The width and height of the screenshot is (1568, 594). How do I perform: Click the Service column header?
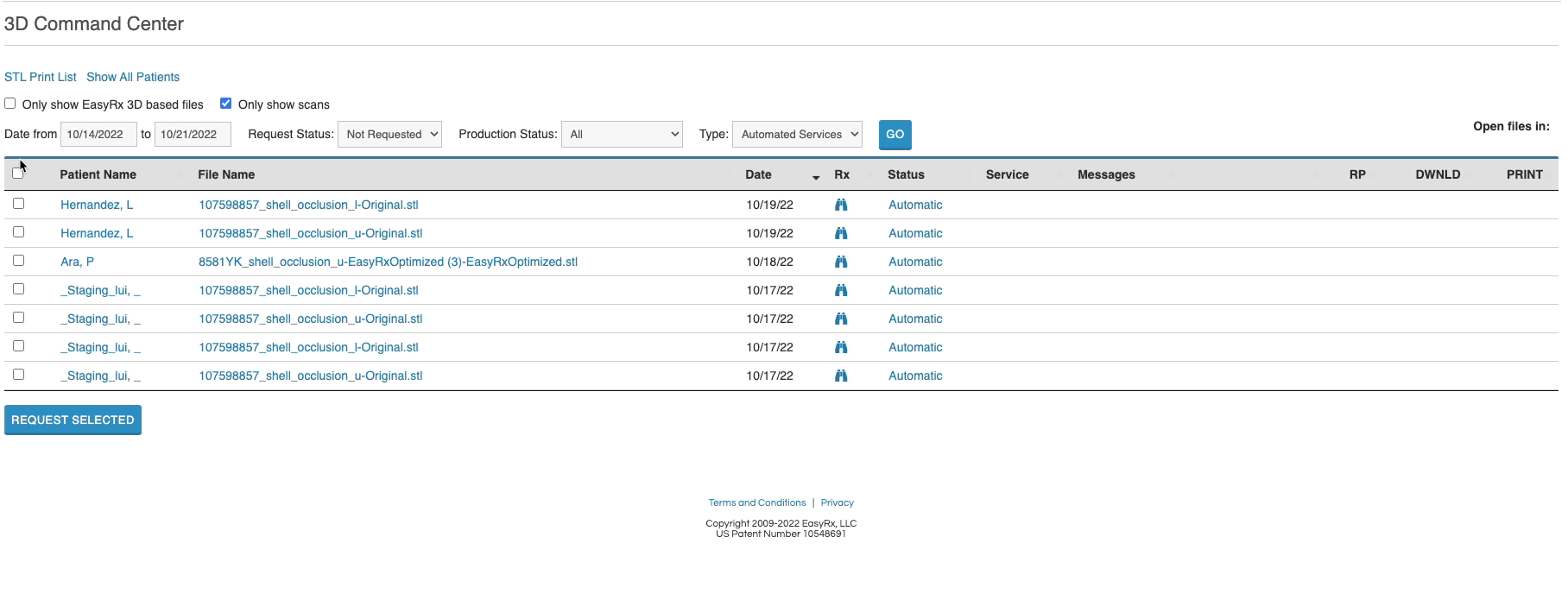(x=1008, y=175)
